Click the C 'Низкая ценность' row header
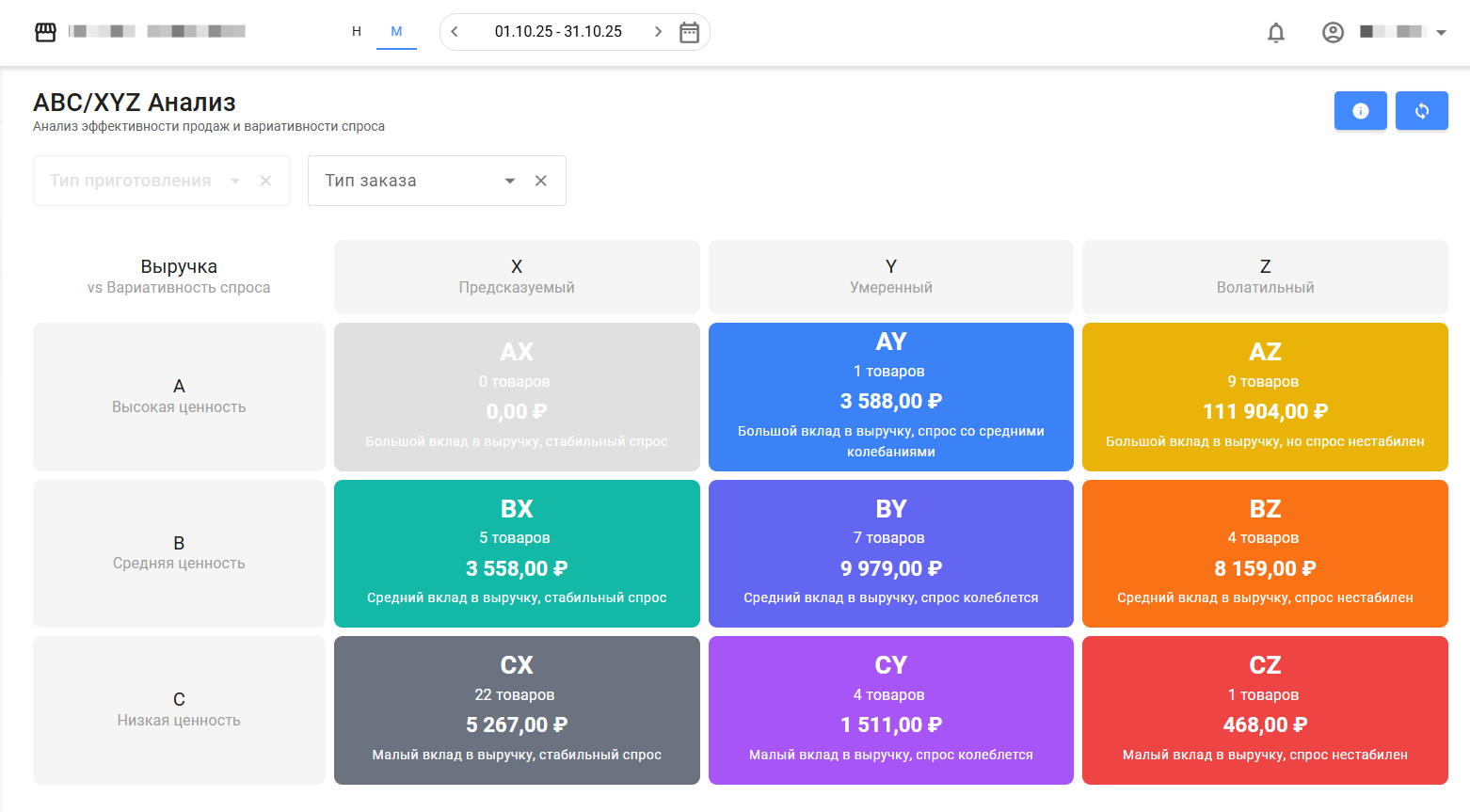Image resolution: width=1470 pixels, height=812 pixels. (179, 710)
